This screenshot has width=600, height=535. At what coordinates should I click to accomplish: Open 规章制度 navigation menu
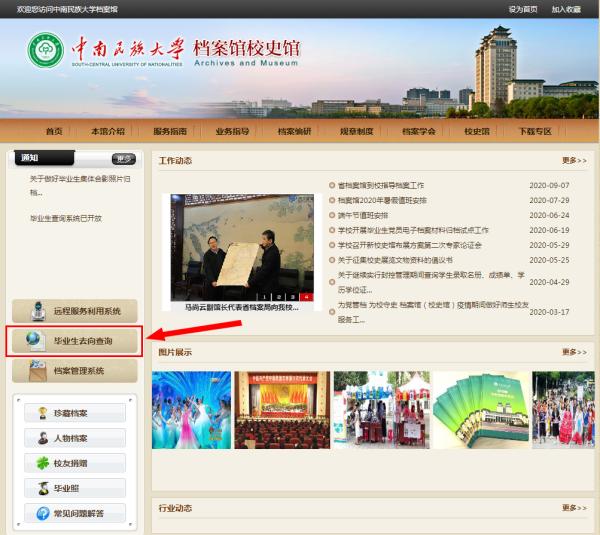coord(356,131)
